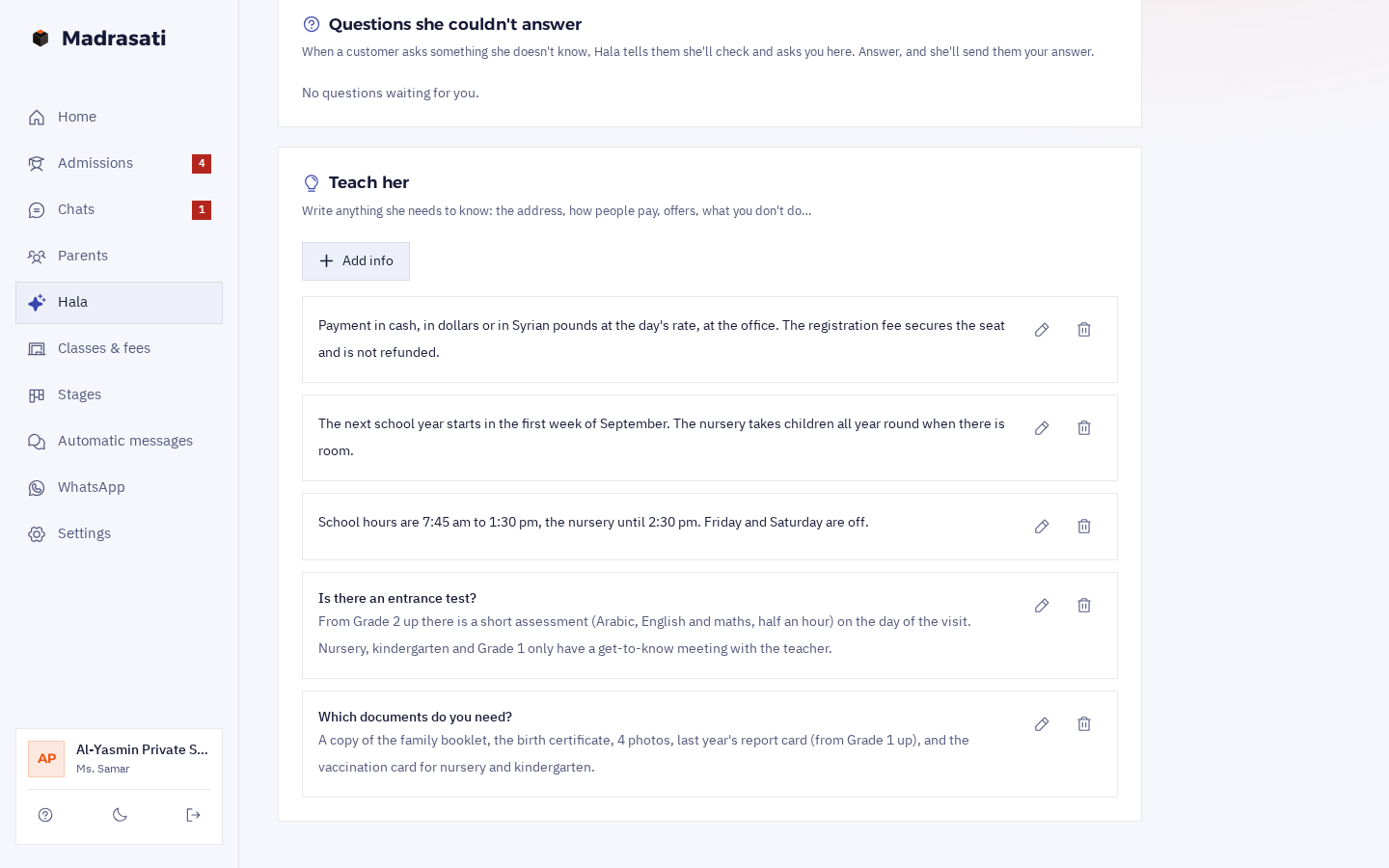Edit the documents needed entry

[x=1042, y=724]
